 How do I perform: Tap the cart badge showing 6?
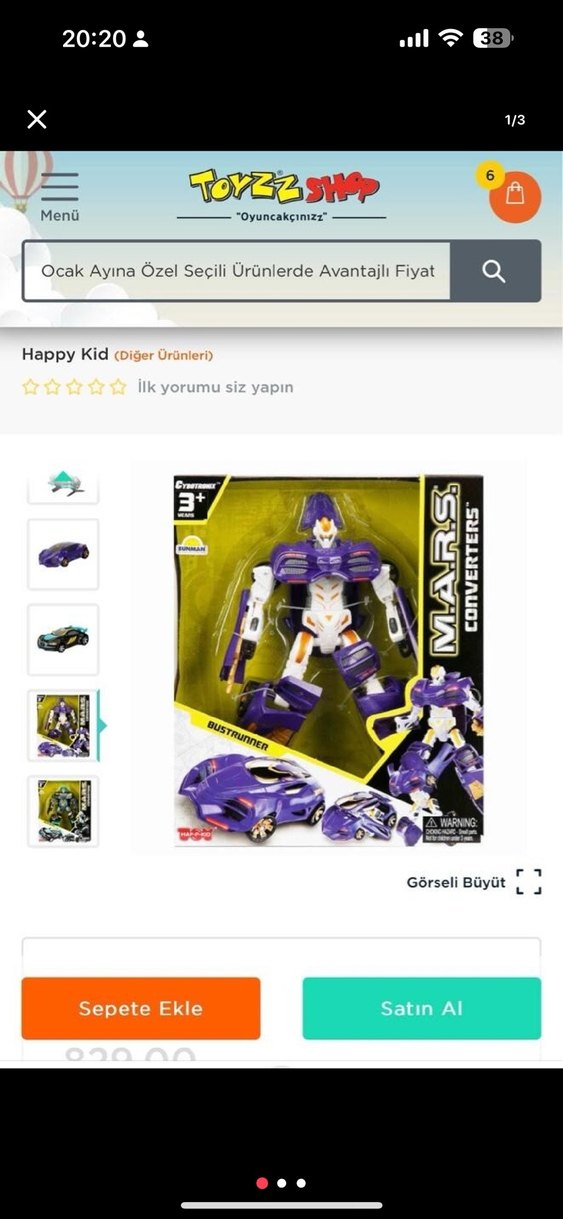click(489, 176)
